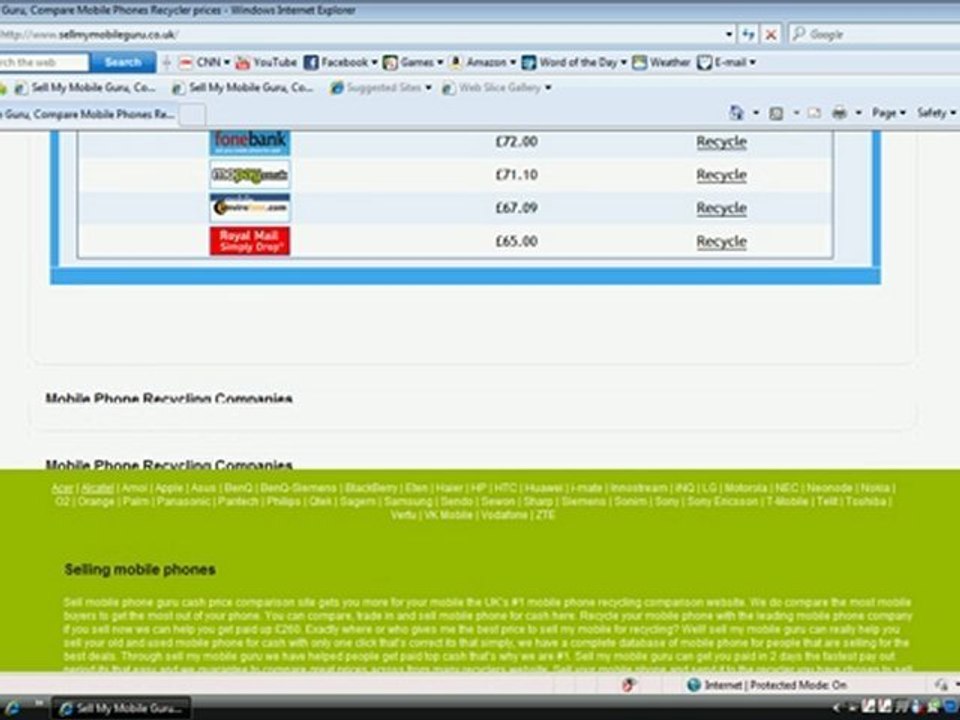
Task: Click the address bar refresh icon
Action: (x=748, y=34)
